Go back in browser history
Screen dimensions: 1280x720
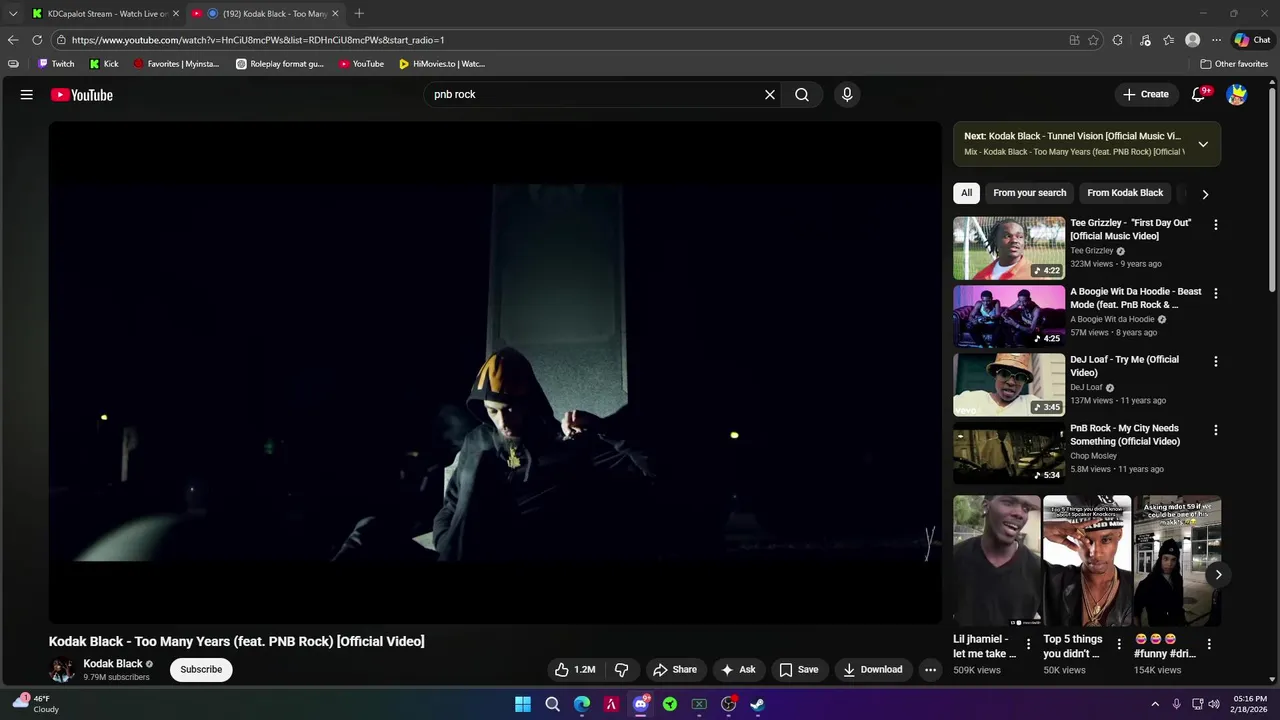tap(12, 40)
